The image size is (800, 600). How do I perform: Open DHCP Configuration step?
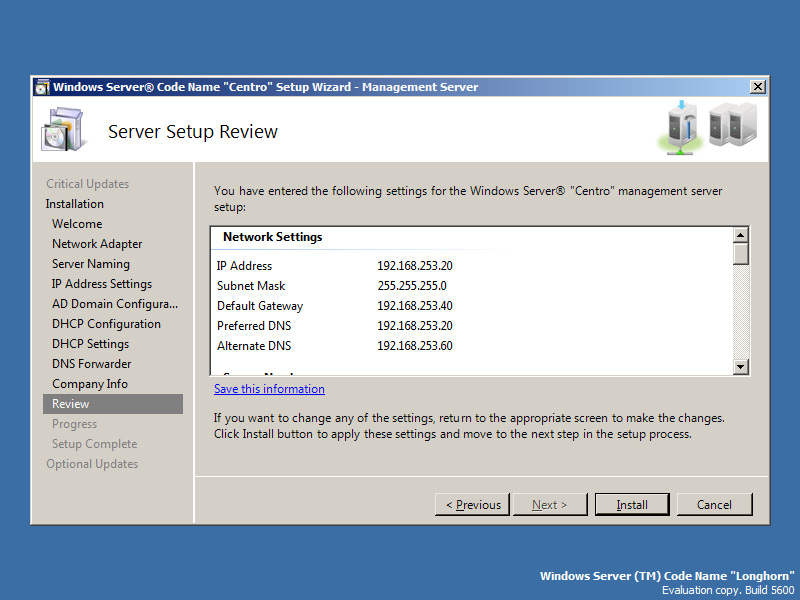(x=106, y=324)
